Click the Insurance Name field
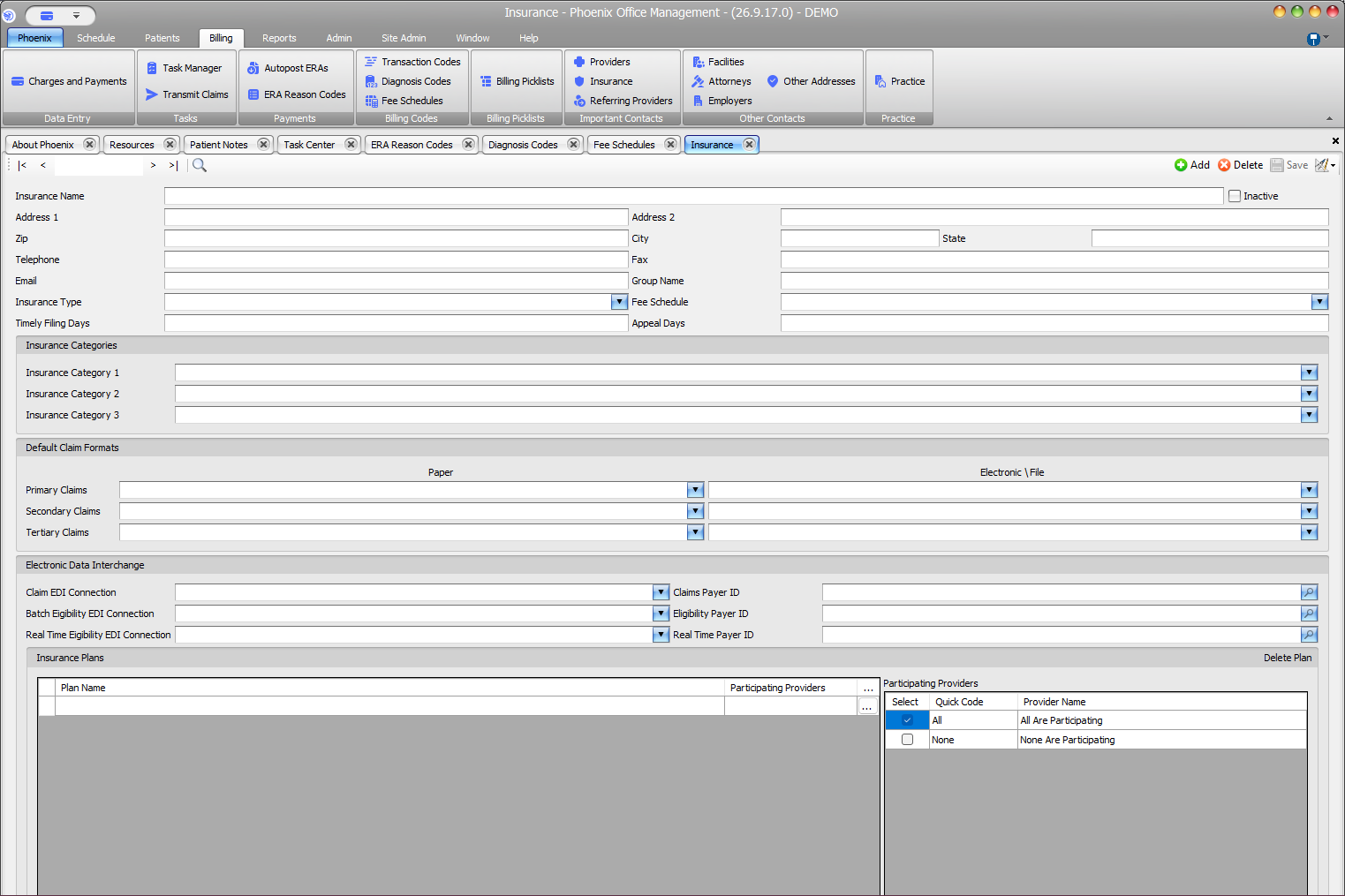 click(694, 196)
